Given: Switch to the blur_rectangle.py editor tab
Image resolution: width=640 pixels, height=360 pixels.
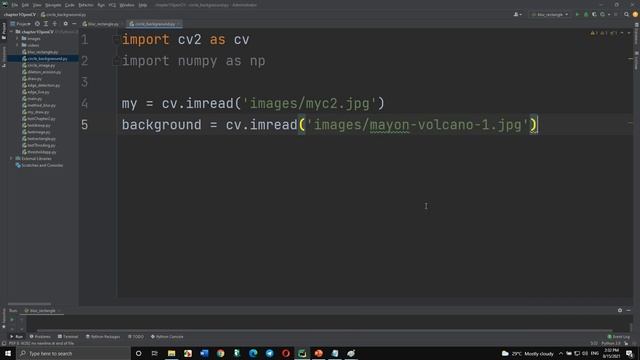Looking at the screenshot, I should [100, 24].
